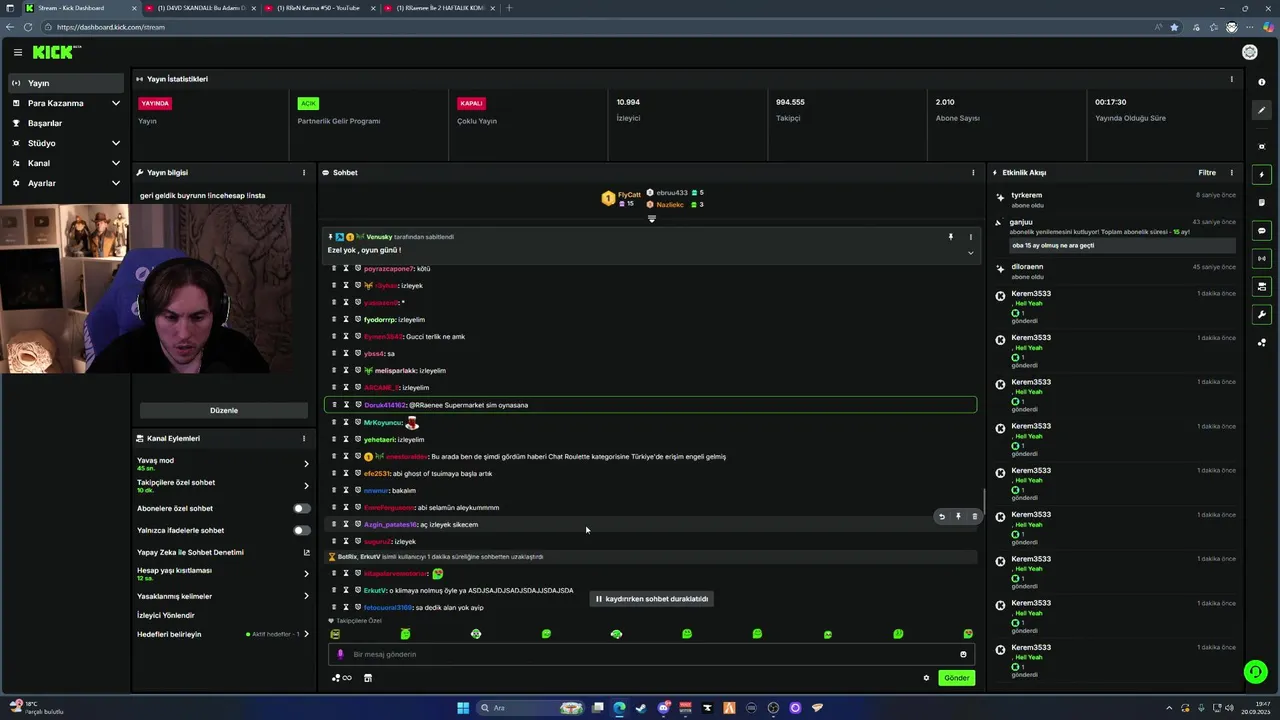Click the Bir mesaj gönderin input field

[650, 654]
